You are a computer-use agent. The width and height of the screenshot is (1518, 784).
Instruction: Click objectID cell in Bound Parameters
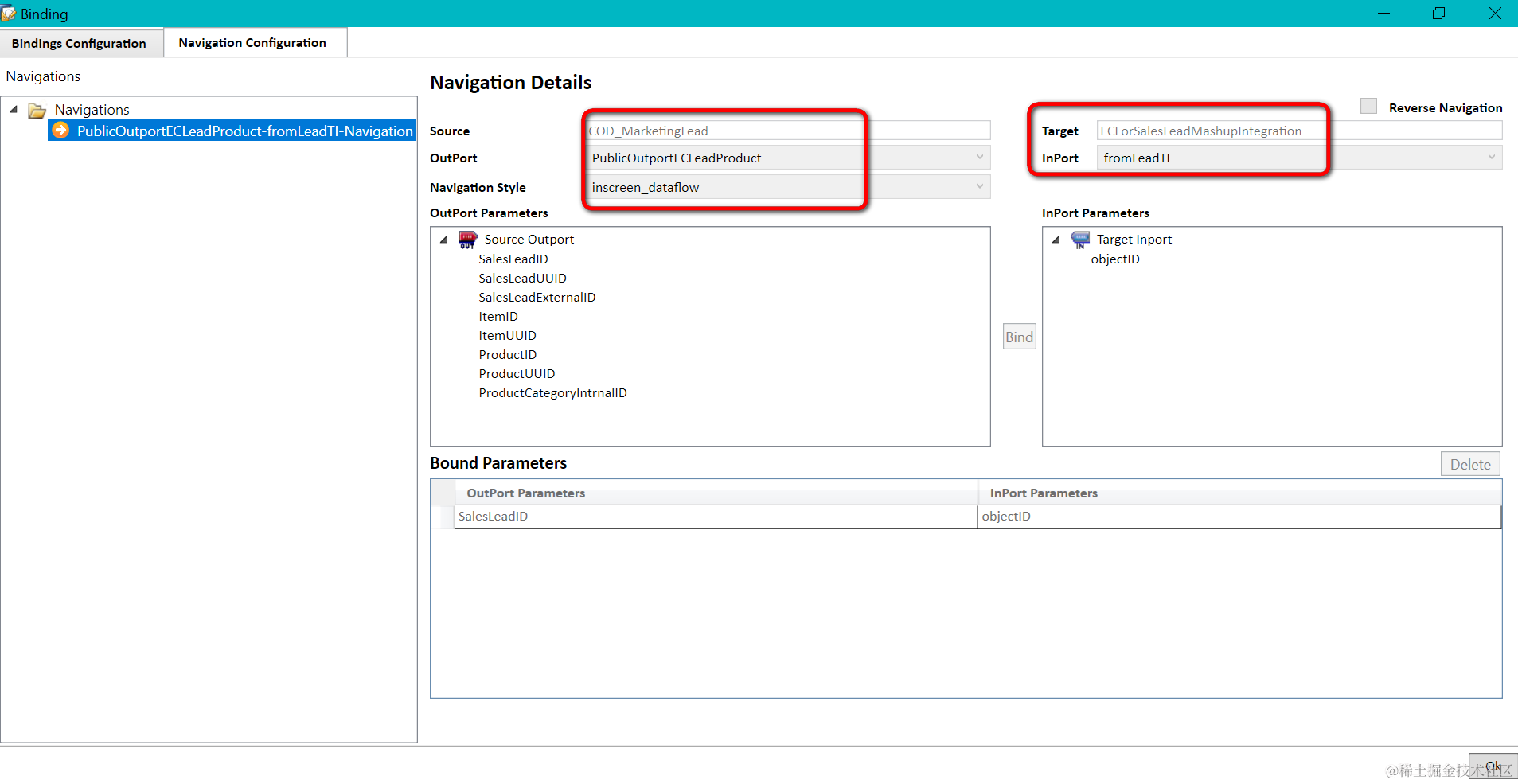1239,516
